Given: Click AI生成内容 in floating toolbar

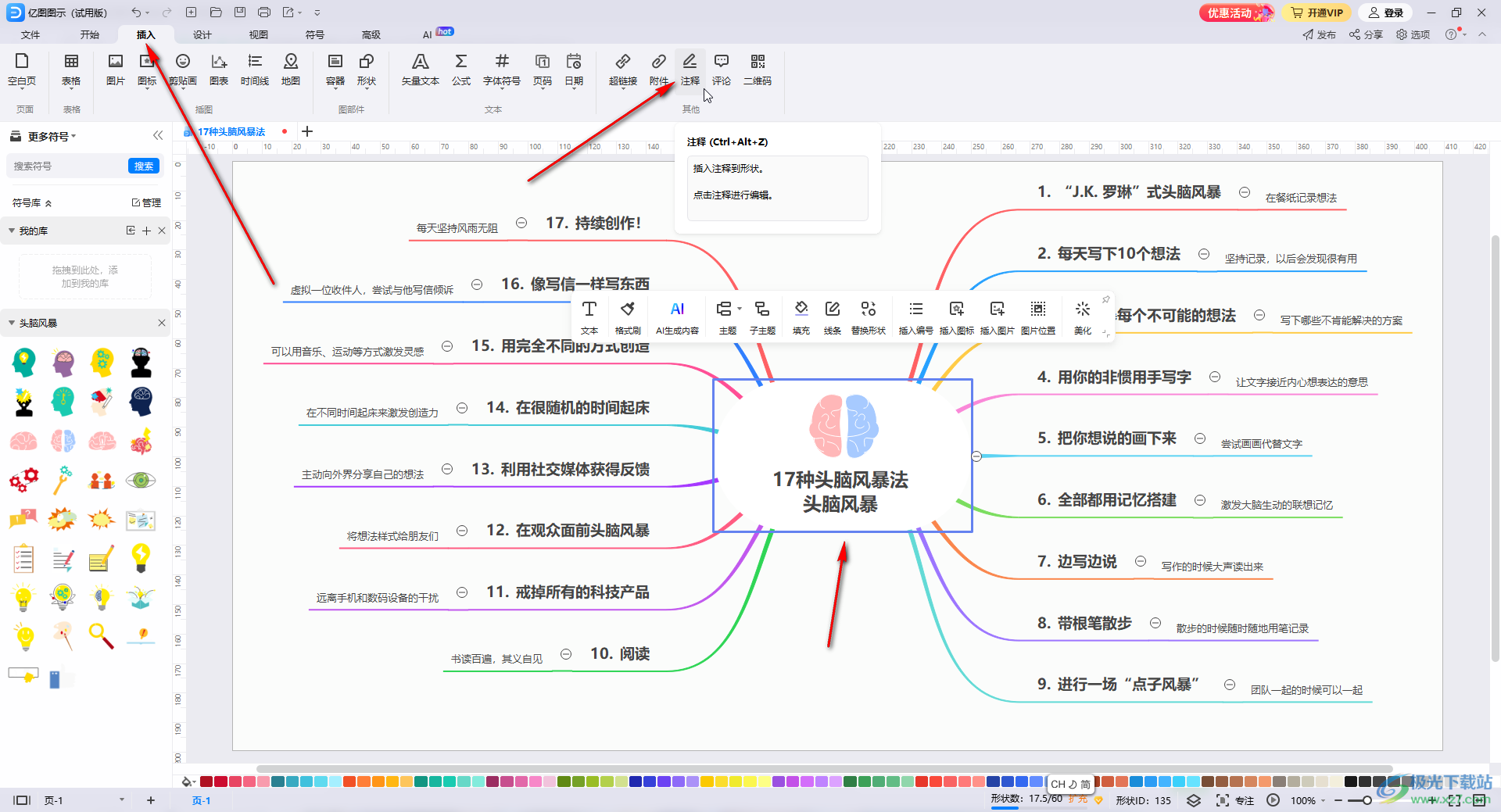Looking at the screenshot, I should coord(677,317).
